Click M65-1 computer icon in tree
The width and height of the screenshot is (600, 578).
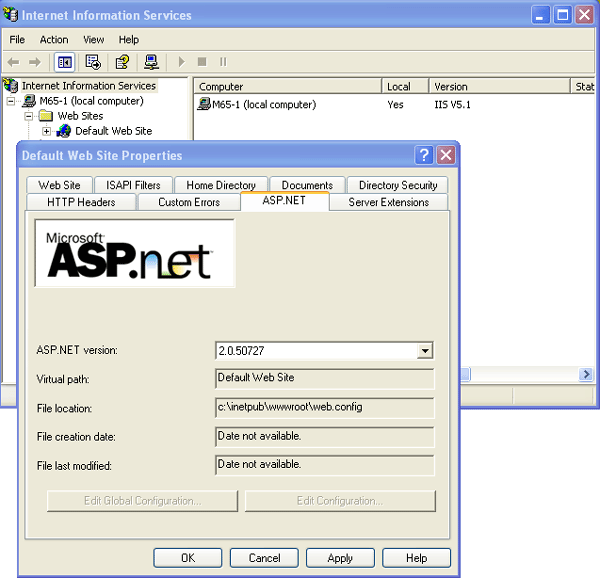(x=29, y=101)
